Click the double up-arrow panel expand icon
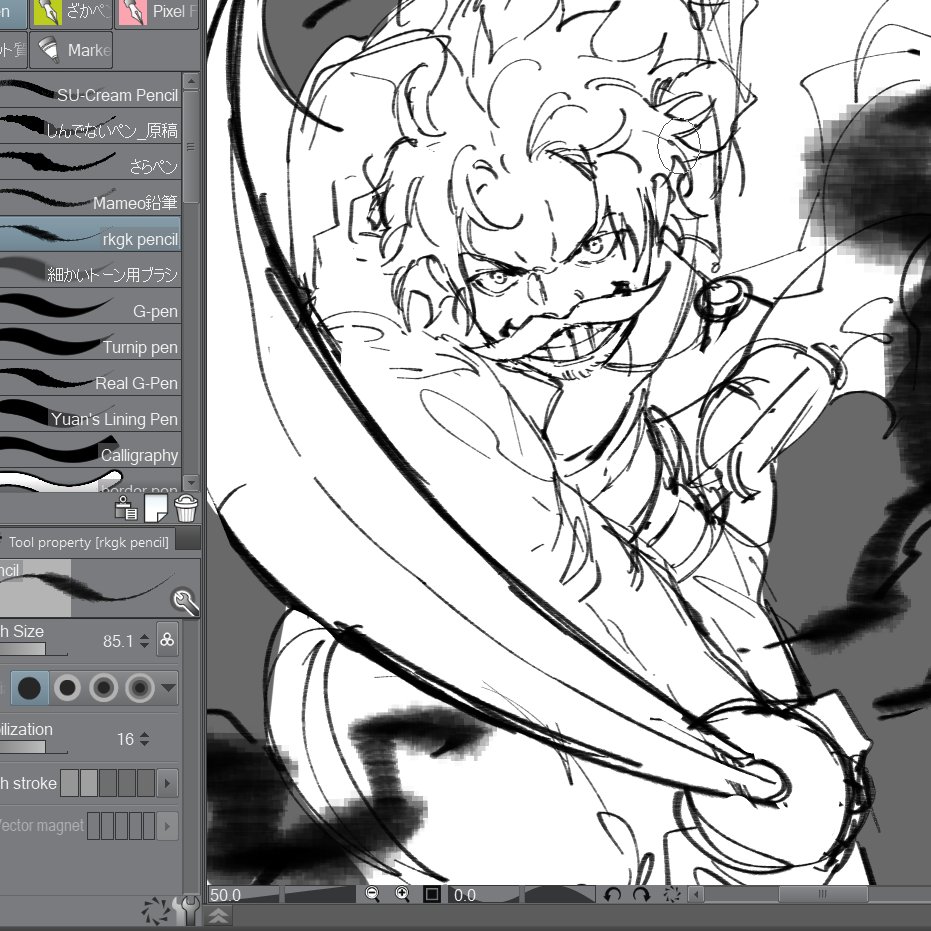This screenshot has width=931, height=931. pos(219,916)
